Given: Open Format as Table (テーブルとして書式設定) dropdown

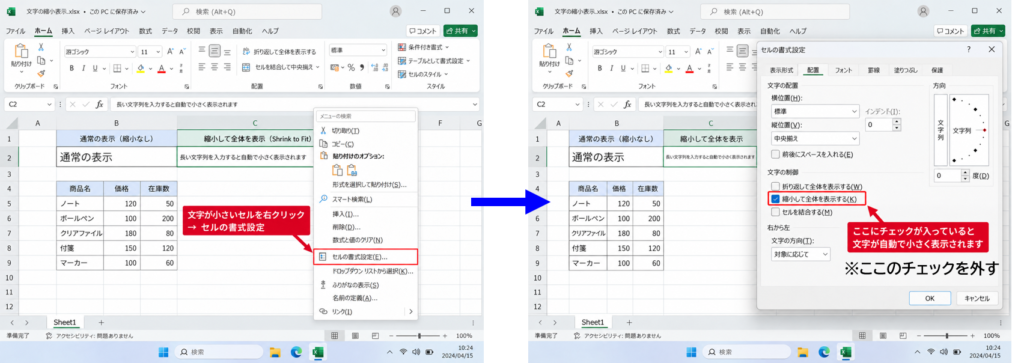Looking at the screenshot, I should [434, 61].
